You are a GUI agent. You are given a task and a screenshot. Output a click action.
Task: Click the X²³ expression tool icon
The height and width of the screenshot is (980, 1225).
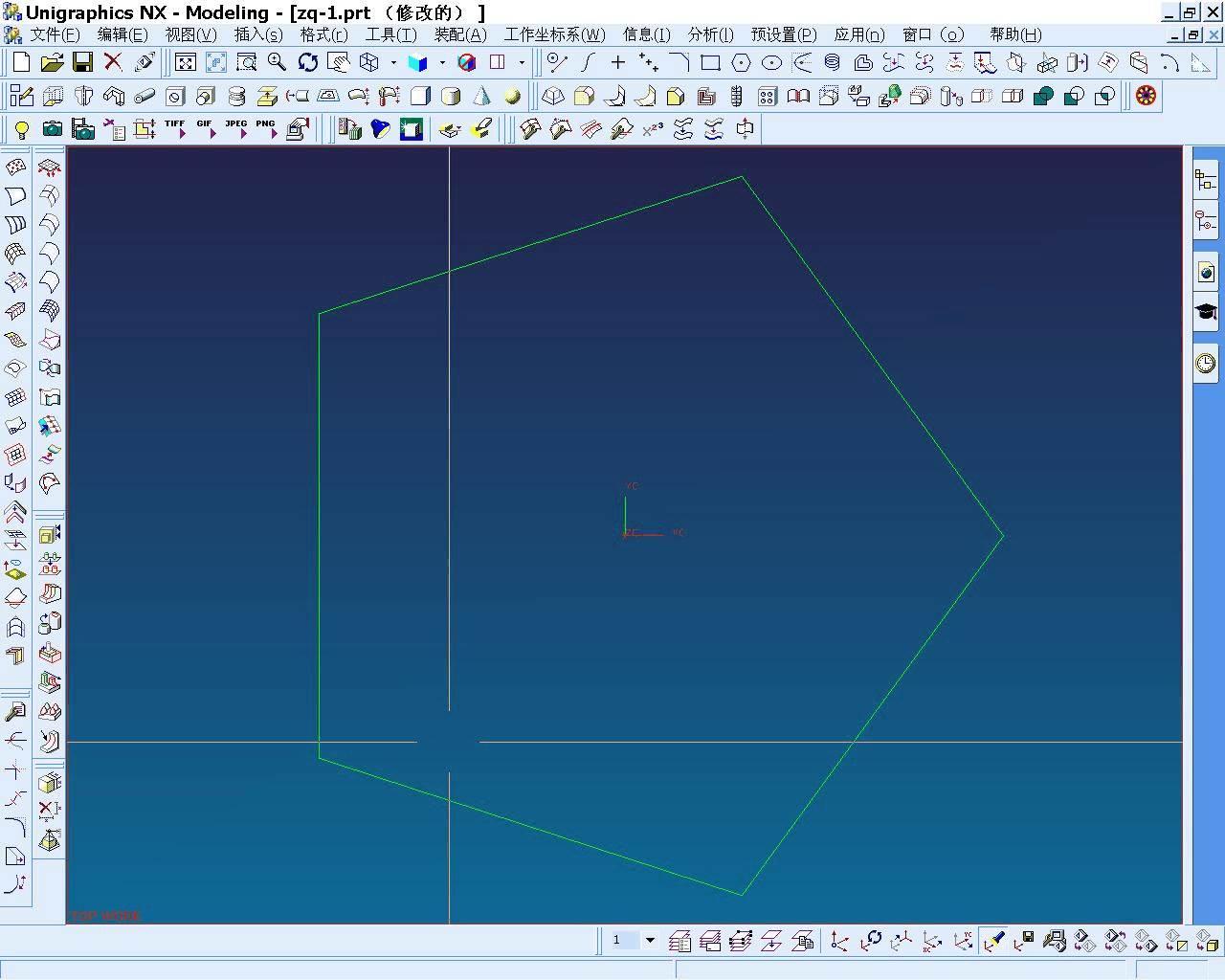pyautogui.click(x=653, y=129)
